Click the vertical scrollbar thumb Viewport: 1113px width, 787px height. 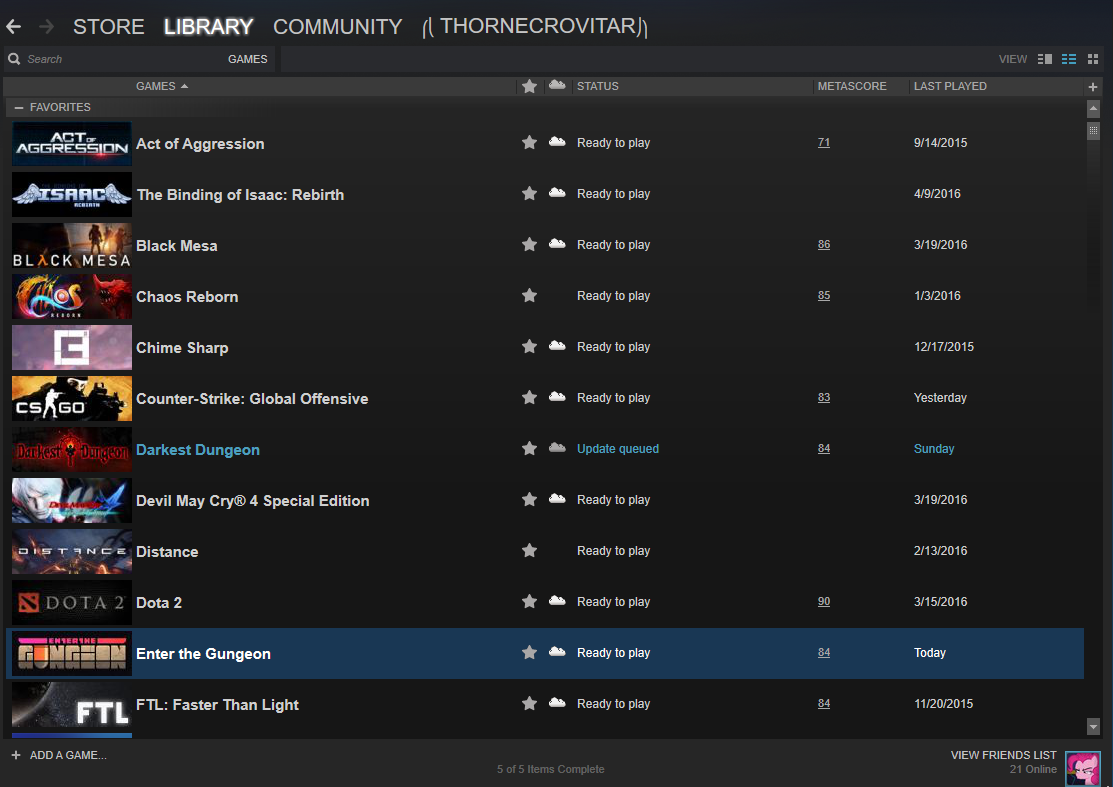pos(1093,131)
